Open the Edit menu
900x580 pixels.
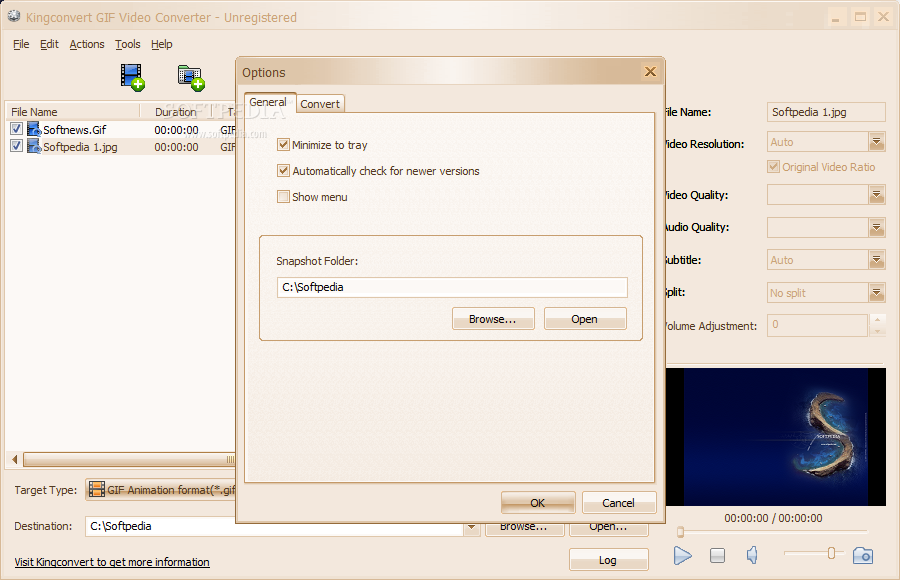49,44
